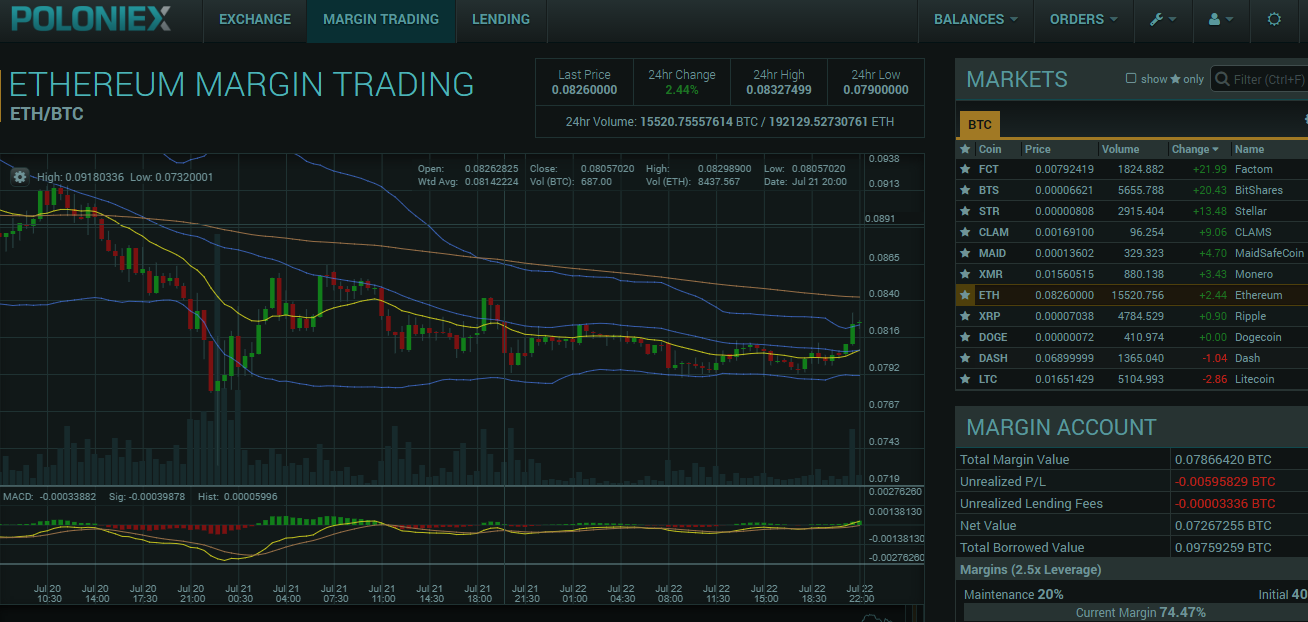Open the ORDERS dropdown menu
The height and width of the screenshot is (622, 1308).
[1083, 19]
